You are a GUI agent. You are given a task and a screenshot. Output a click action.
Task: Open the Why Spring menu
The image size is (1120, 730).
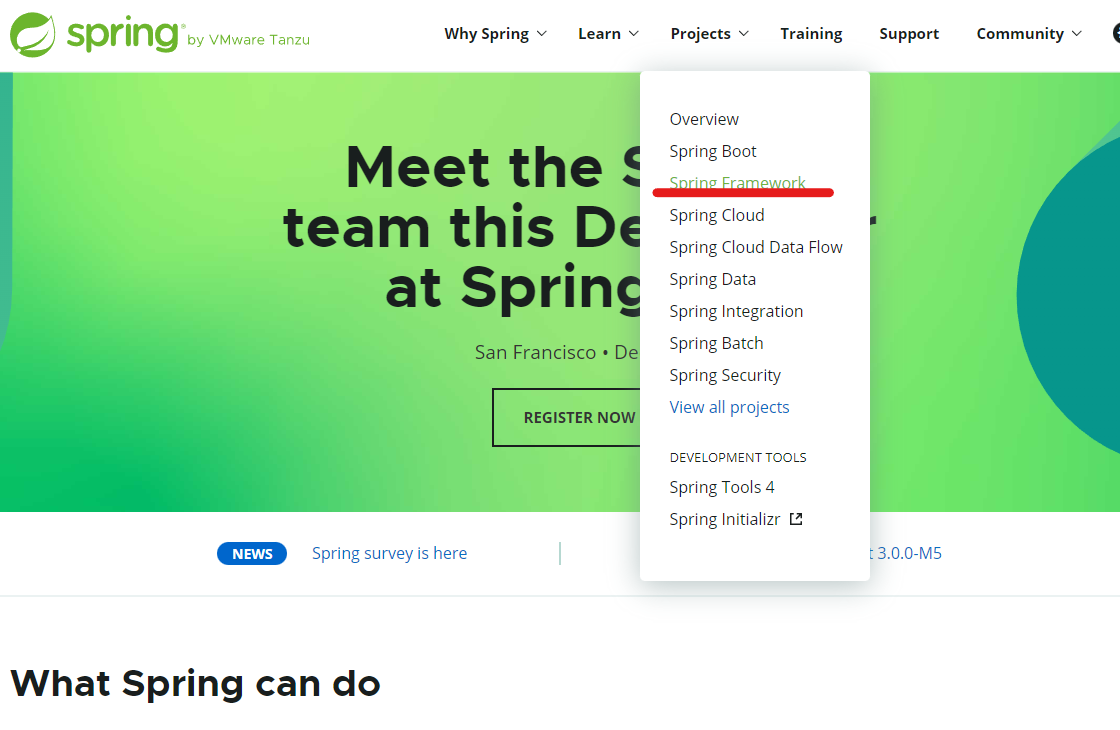point(486,34)
